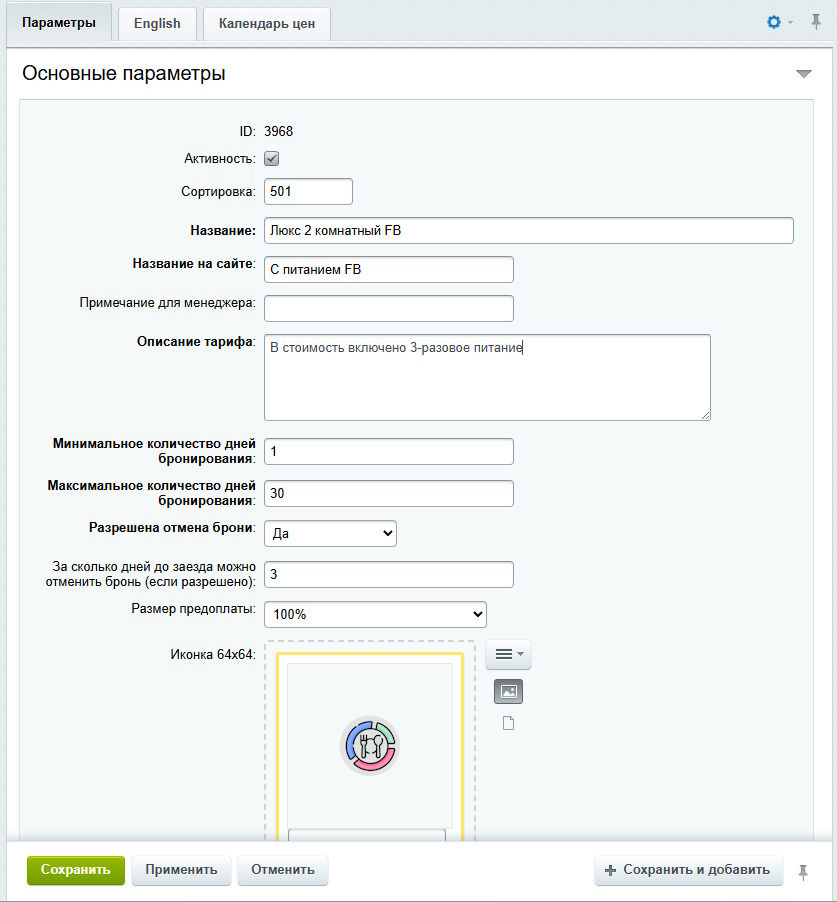Click the Сохранить и добавить button
Screen dimensions: 837x902
click(x=687, y=870)
